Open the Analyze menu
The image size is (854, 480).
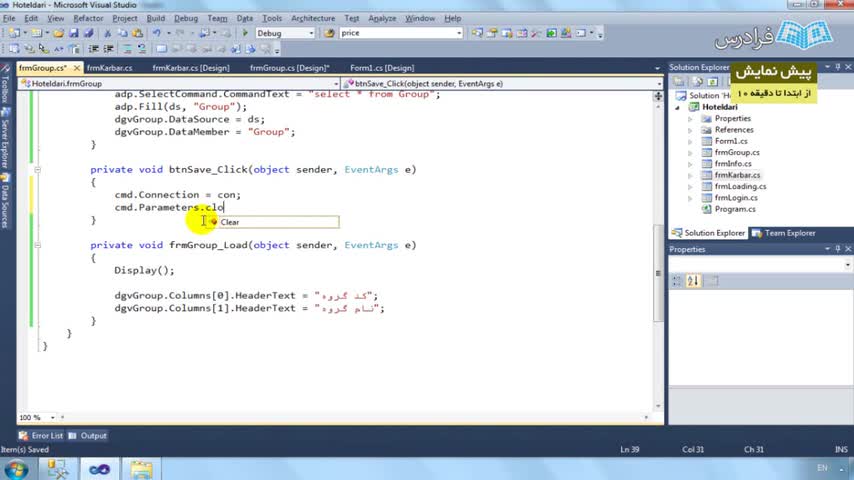point(382,19)
